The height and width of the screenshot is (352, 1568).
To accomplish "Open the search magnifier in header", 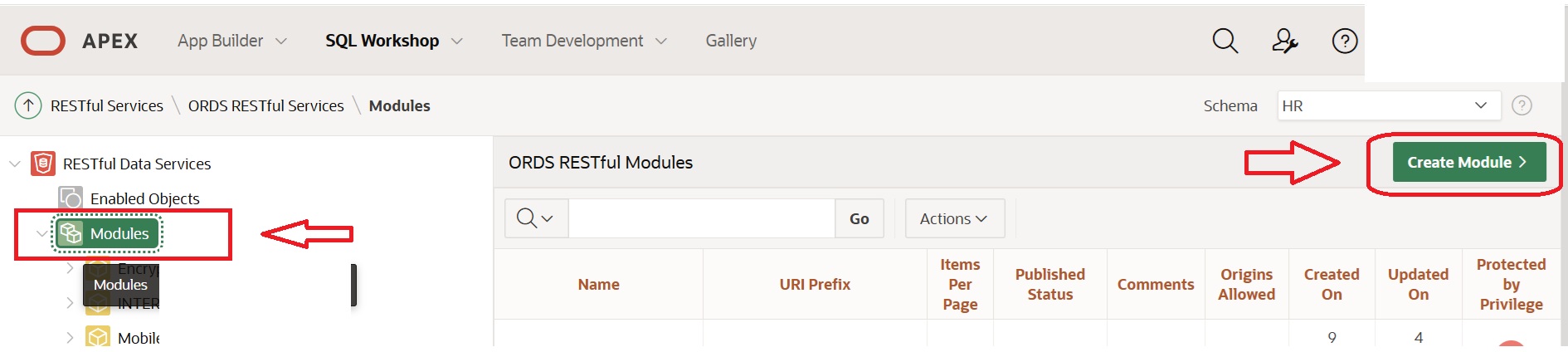I will (1225, 41).
